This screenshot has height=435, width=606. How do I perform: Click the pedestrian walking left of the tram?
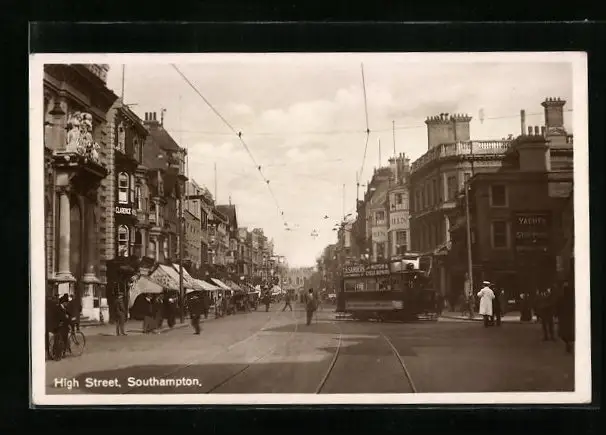click(310, 305)
